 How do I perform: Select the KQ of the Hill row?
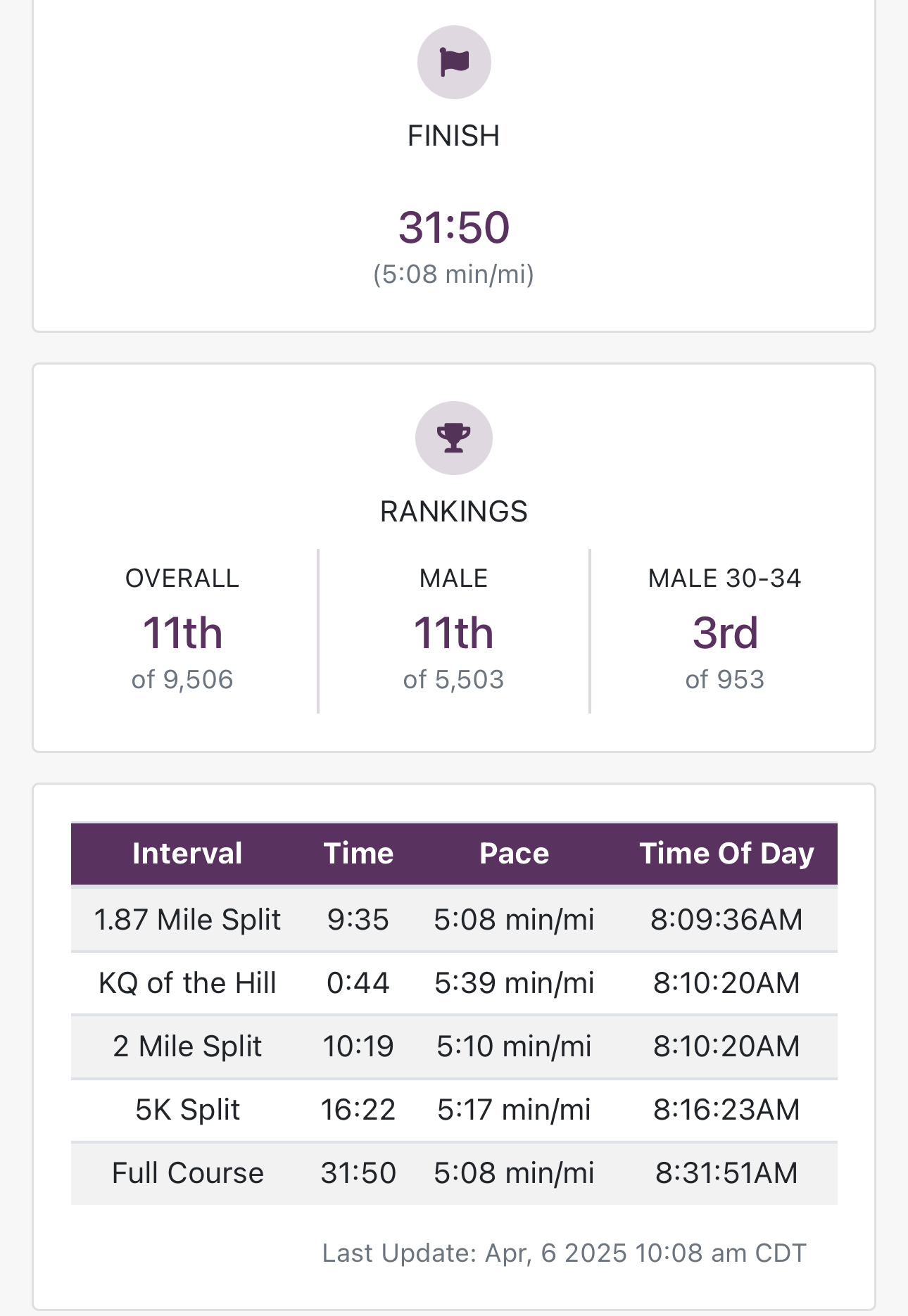454,983
